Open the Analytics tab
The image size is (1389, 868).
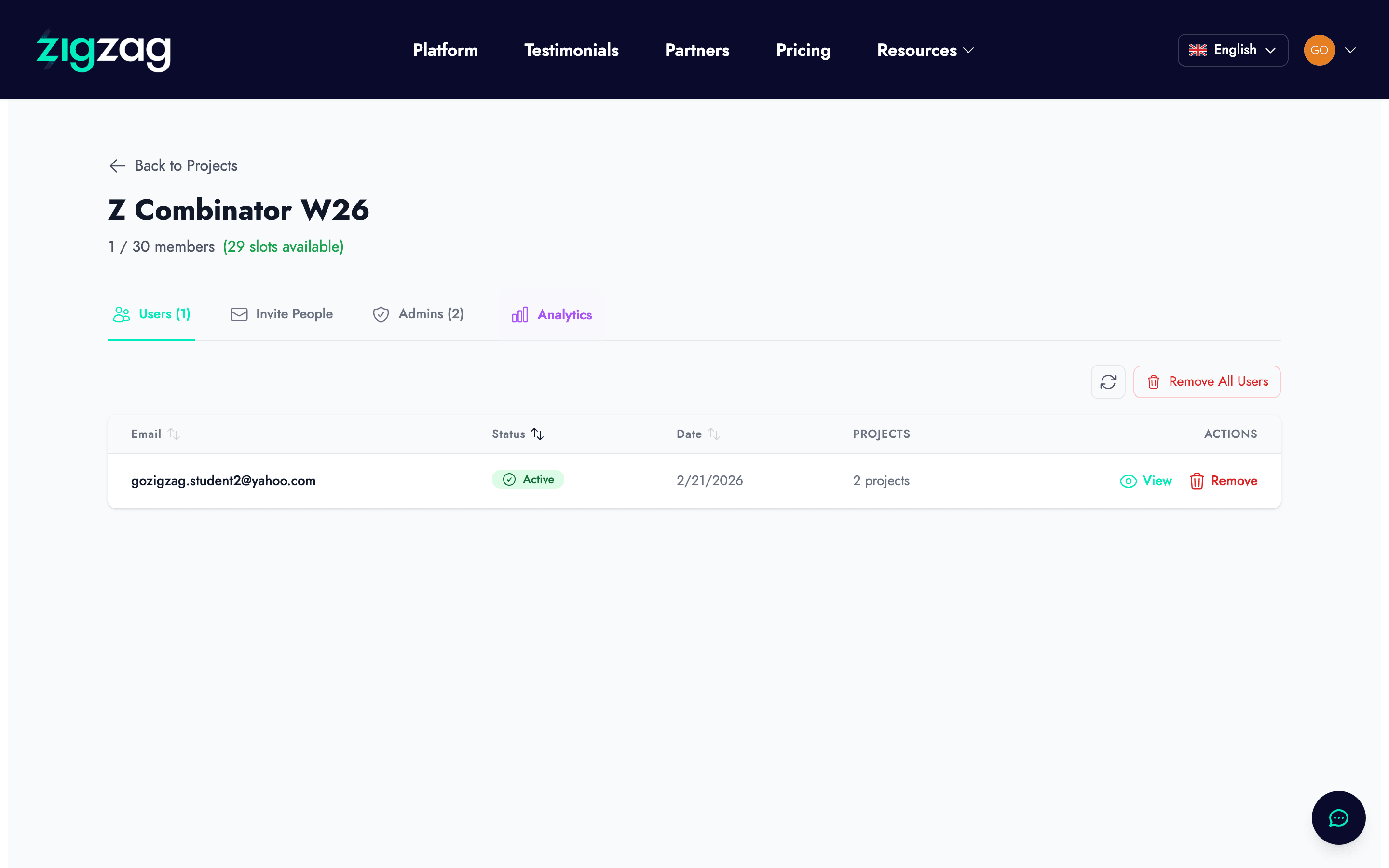coord(551,315)
